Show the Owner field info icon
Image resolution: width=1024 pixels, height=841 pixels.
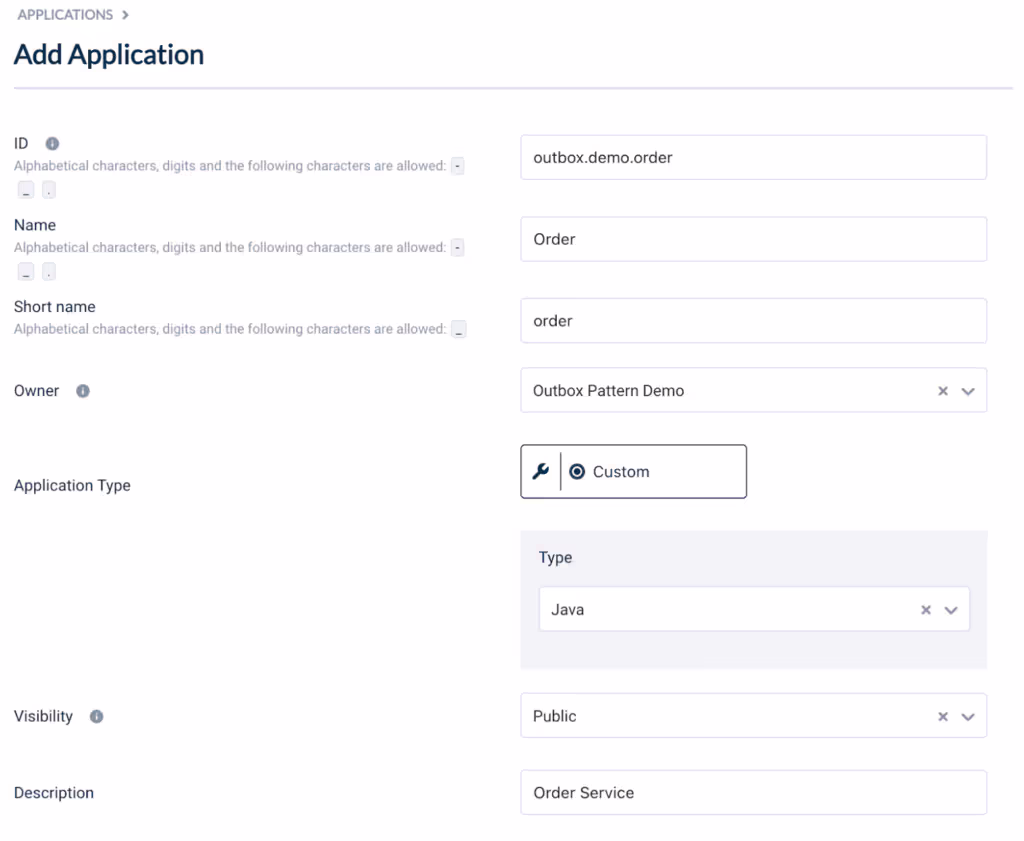[x=83, y=390]
